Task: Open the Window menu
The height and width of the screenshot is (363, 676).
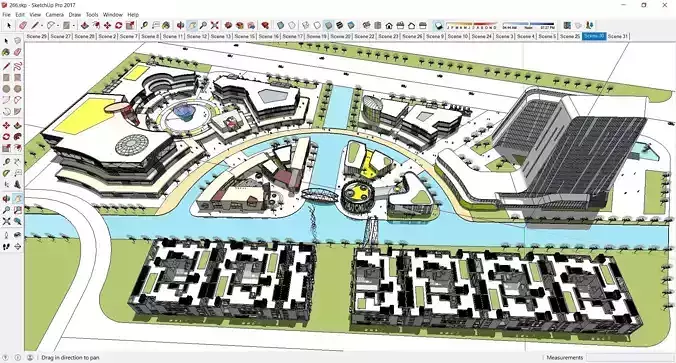Action: (x=113, y=15)
